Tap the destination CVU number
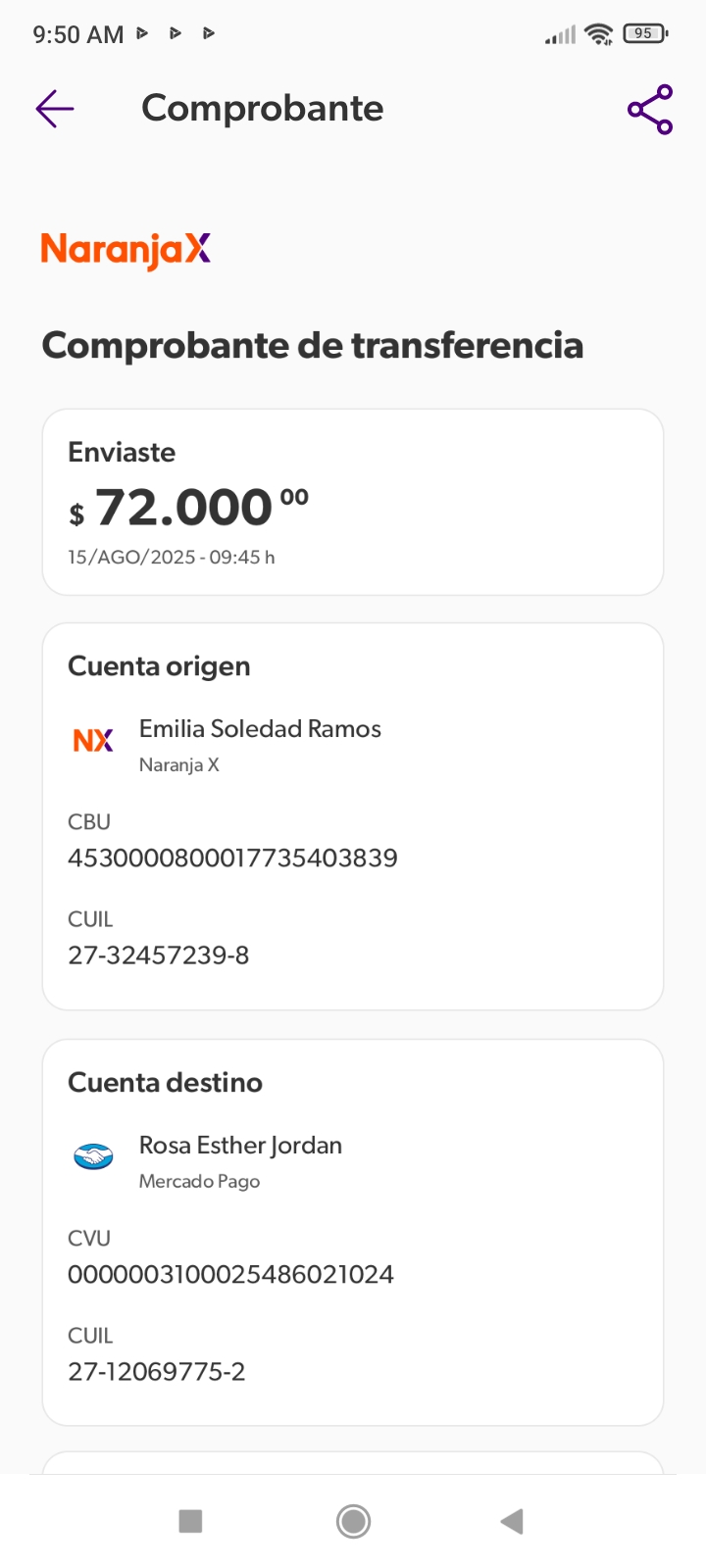 (x=230, y=1275)
